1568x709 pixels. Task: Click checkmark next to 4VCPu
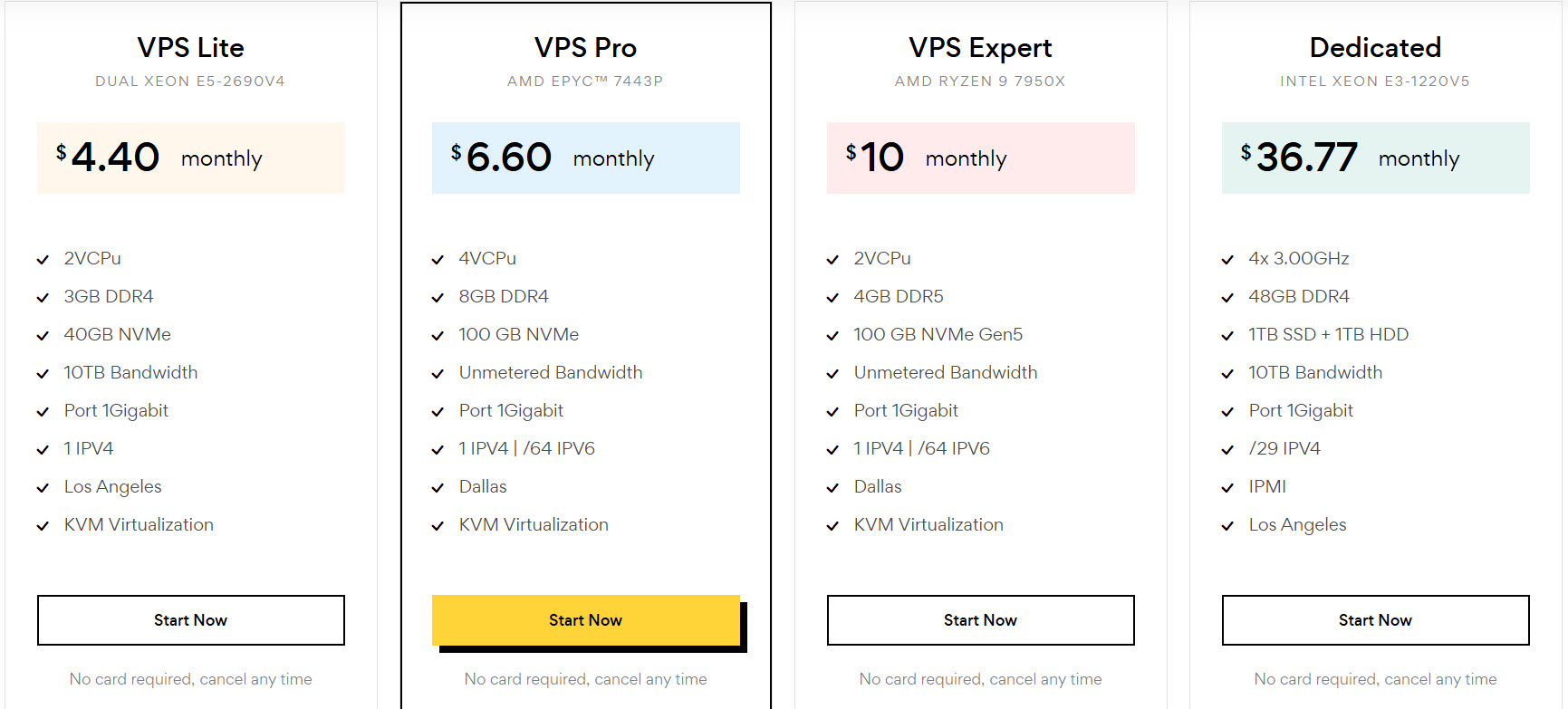tap(438, 260)
